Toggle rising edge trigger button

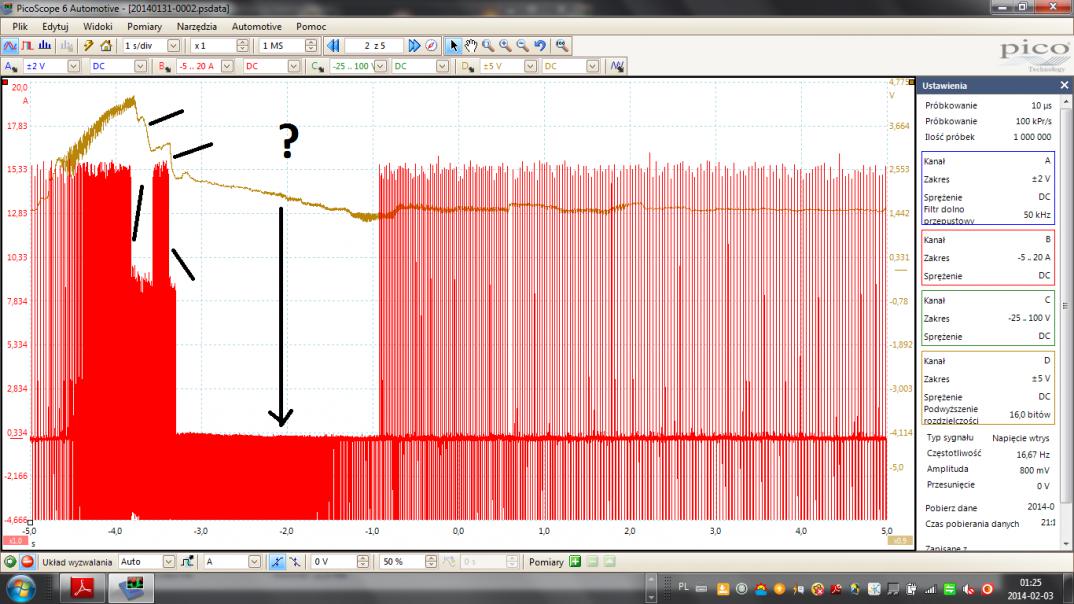click(277, 562)
